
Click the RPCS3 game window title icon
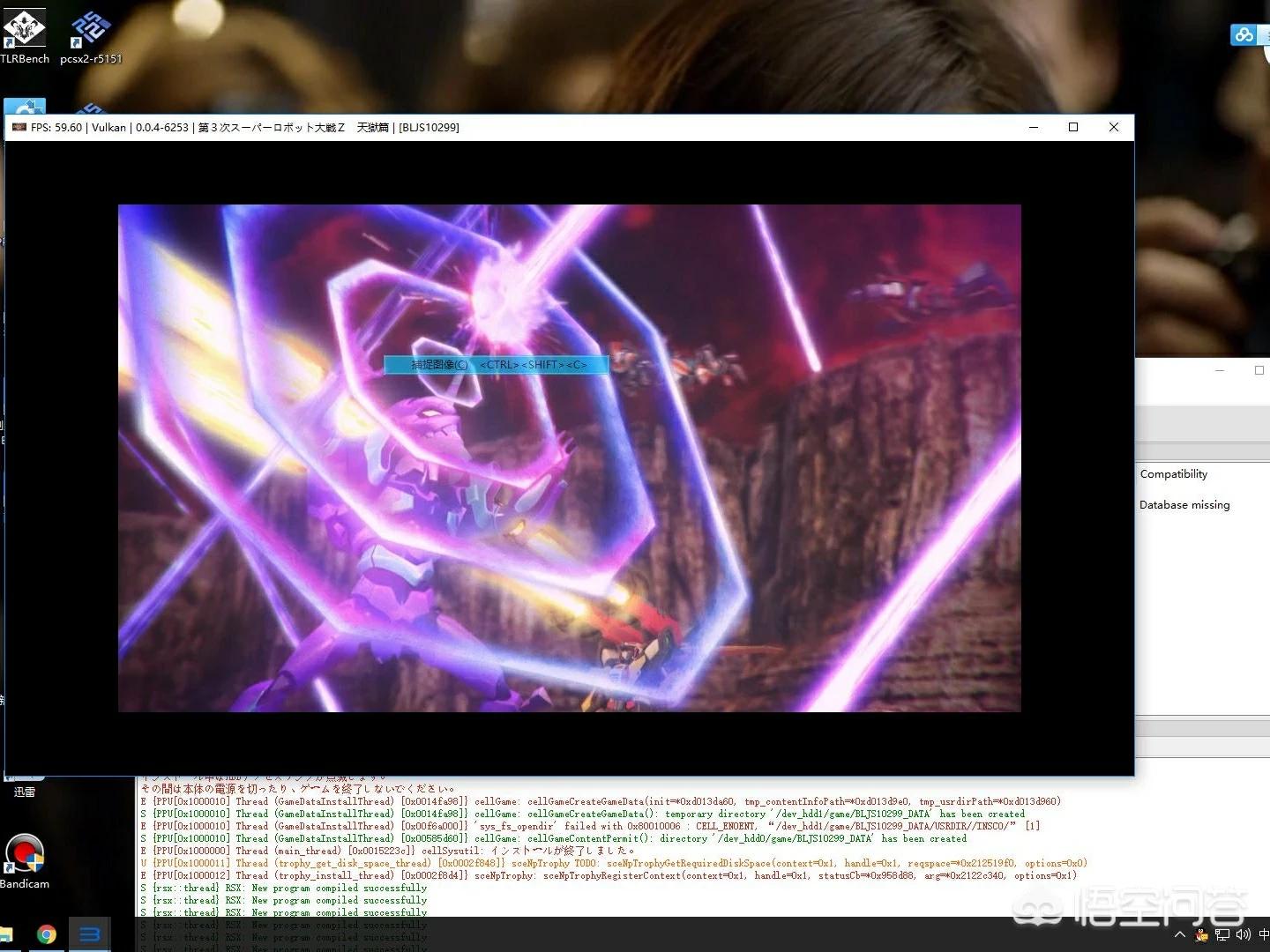pos(19,127)
